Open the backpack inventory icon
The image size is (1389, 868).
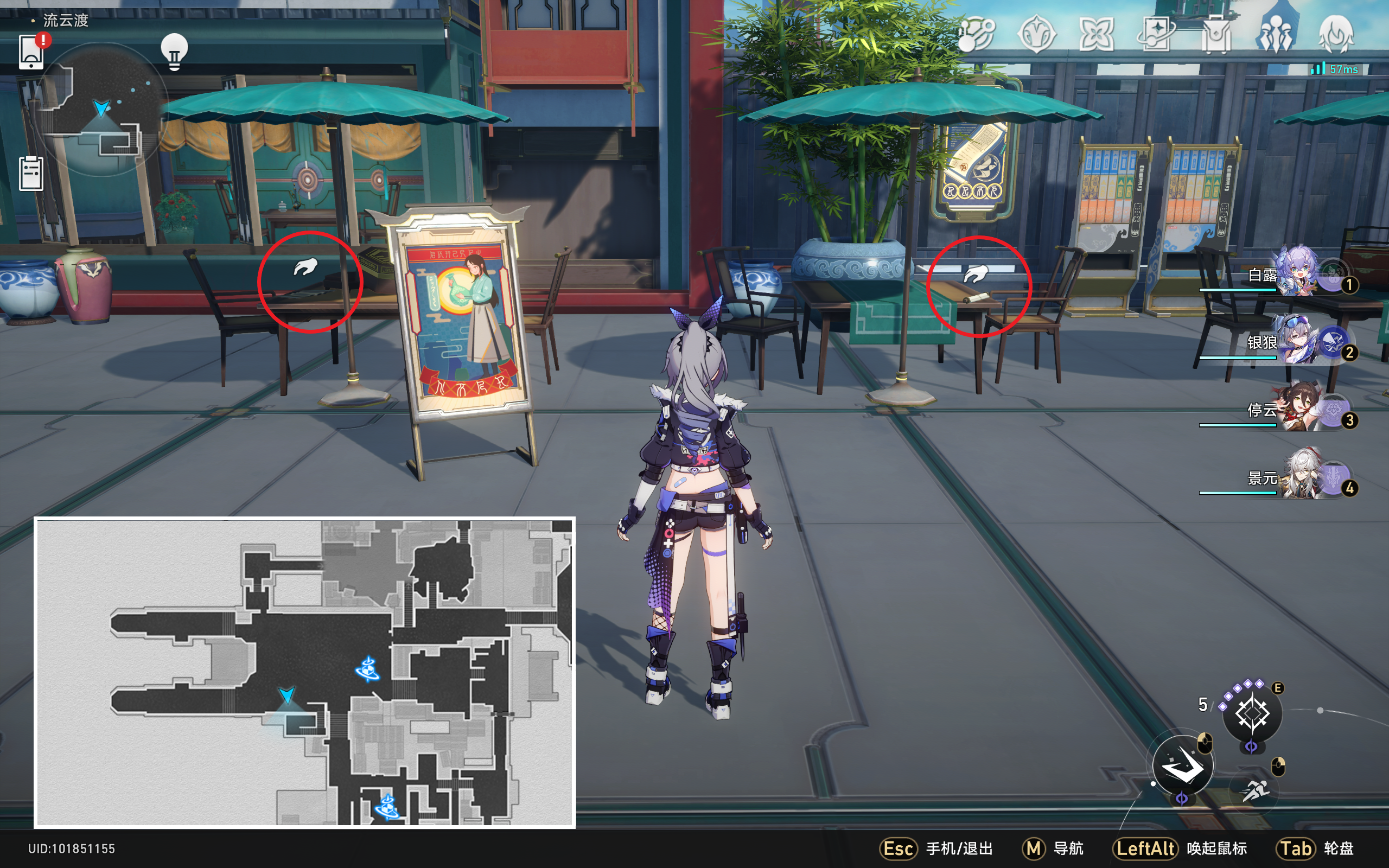click(x=1216, y=34)
